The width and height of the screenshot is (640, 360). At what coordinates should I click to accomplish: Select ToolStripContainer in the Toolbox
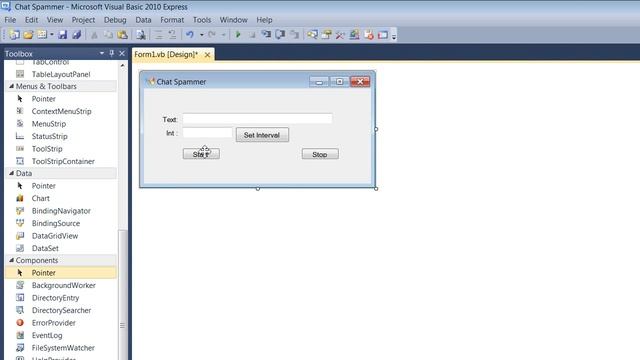point(61,161)
